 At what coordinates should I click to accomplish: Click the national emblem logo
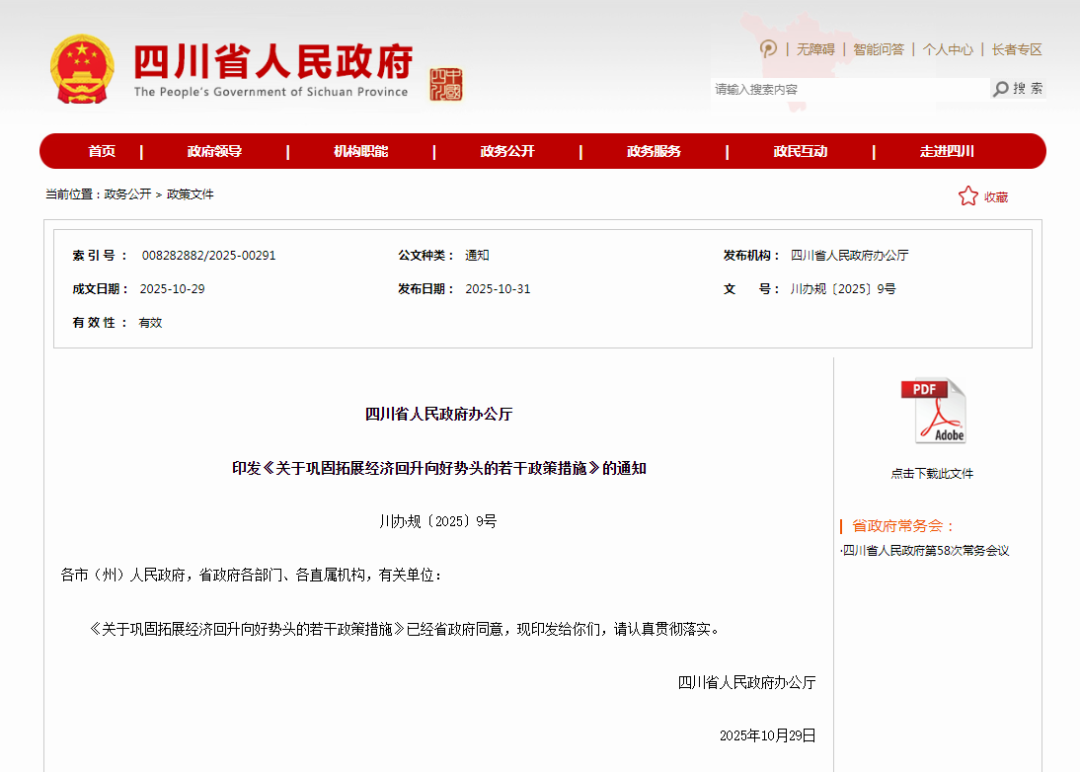coord(84,70)
